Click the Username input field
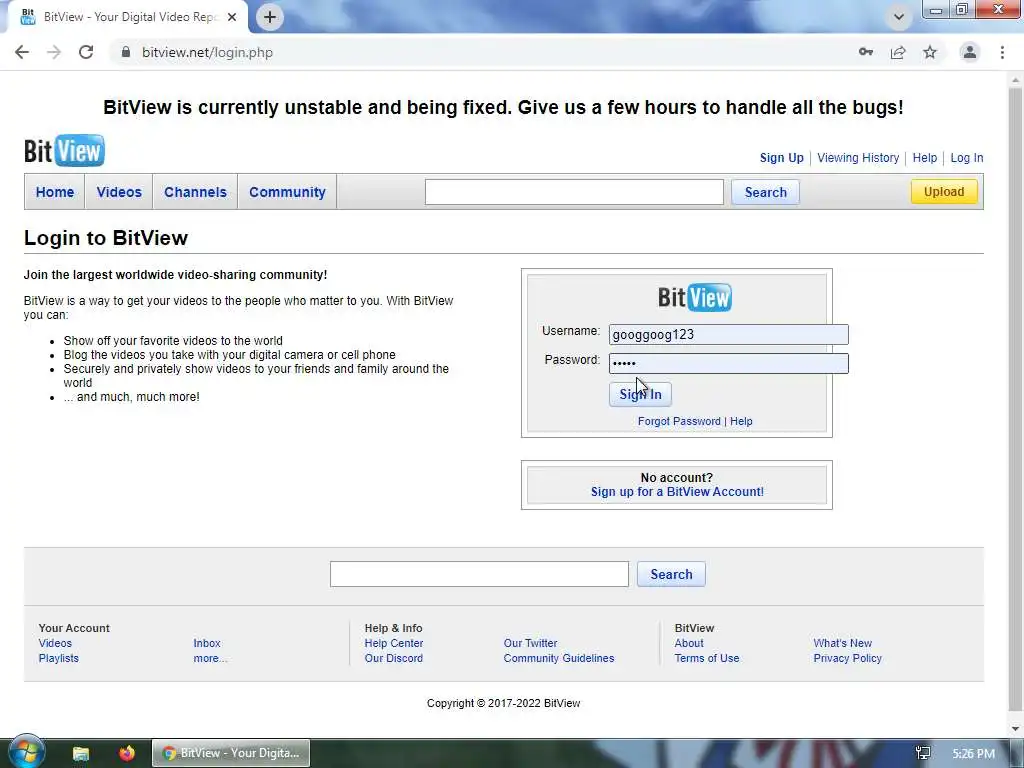The image size is (1024, 768). 729,334
